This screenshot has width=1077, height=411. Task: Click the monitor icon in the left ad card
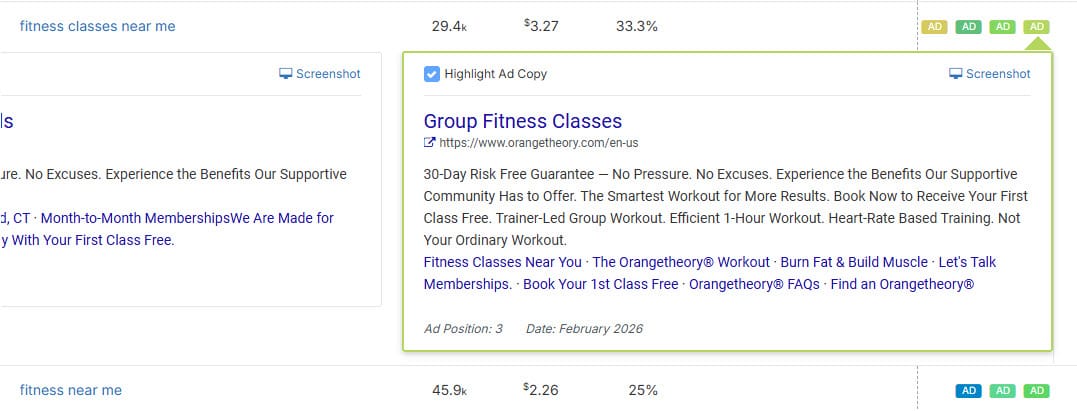click(x=286, y=74)
